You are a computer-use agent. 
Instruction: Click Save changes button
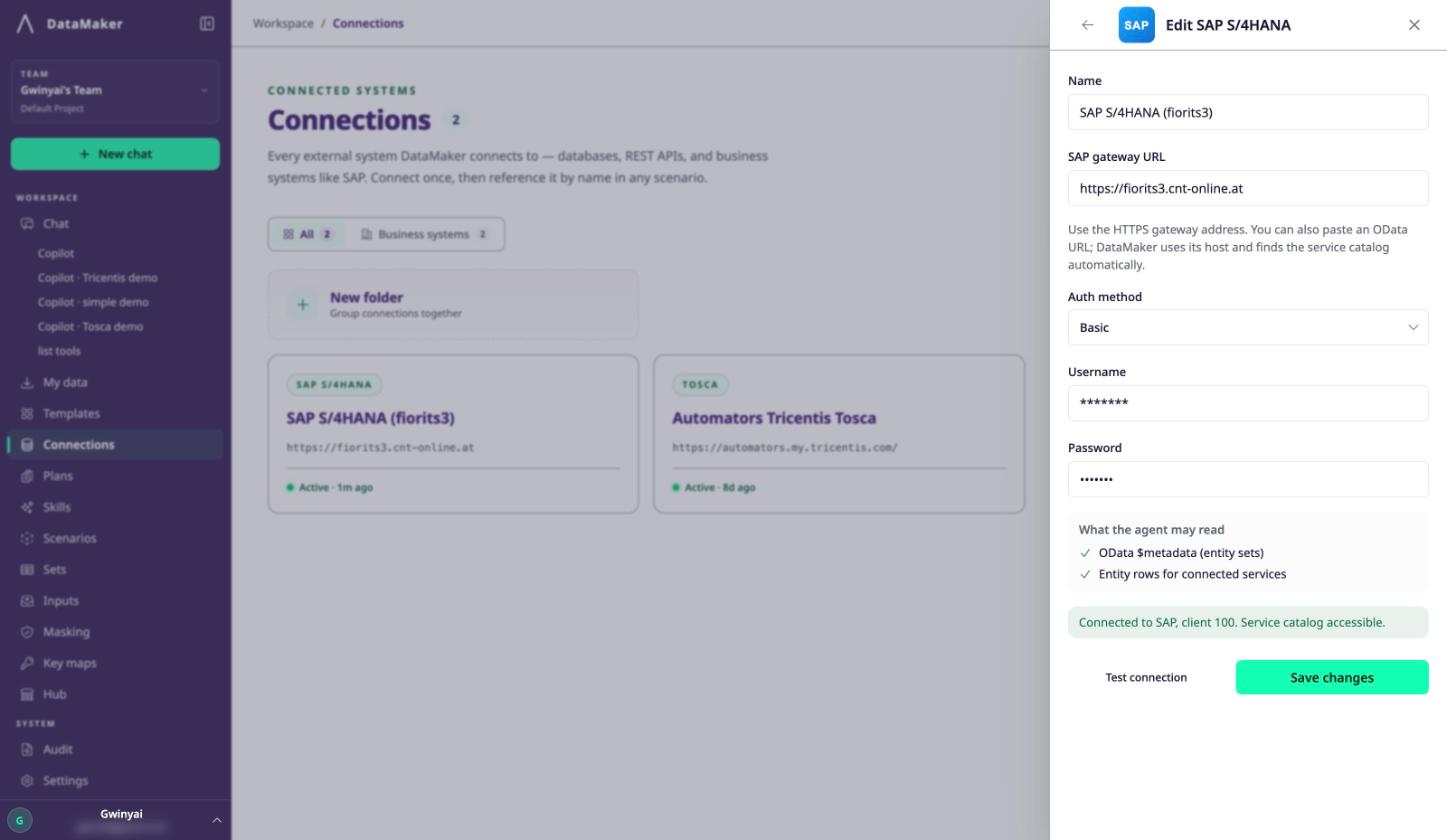coord(1332,678)
